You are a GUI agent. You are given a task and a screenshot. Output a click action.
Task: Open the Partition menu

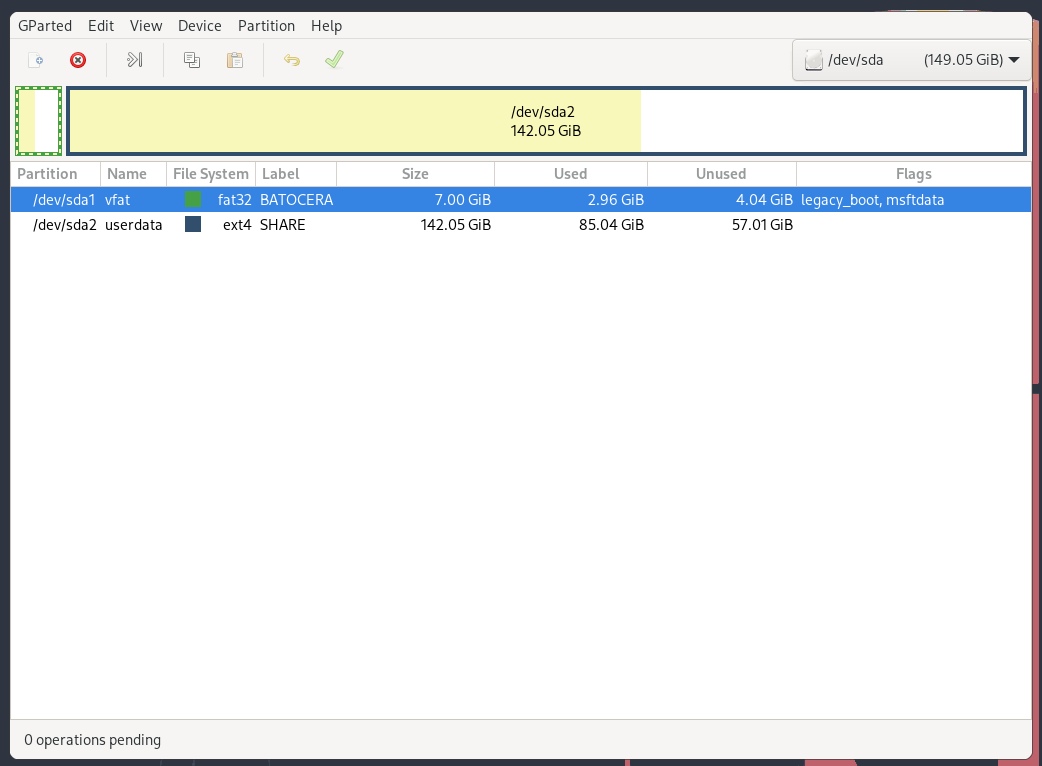point(266,26)
